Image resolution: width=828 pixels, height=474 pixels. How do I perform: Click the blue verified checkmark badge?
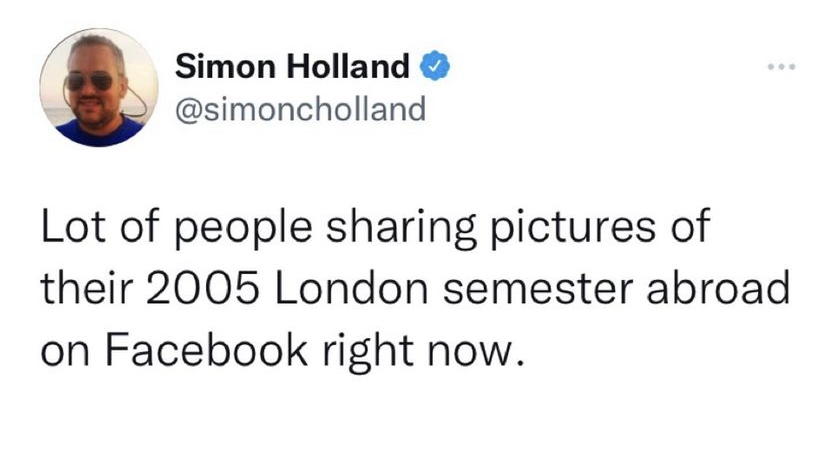432,68
